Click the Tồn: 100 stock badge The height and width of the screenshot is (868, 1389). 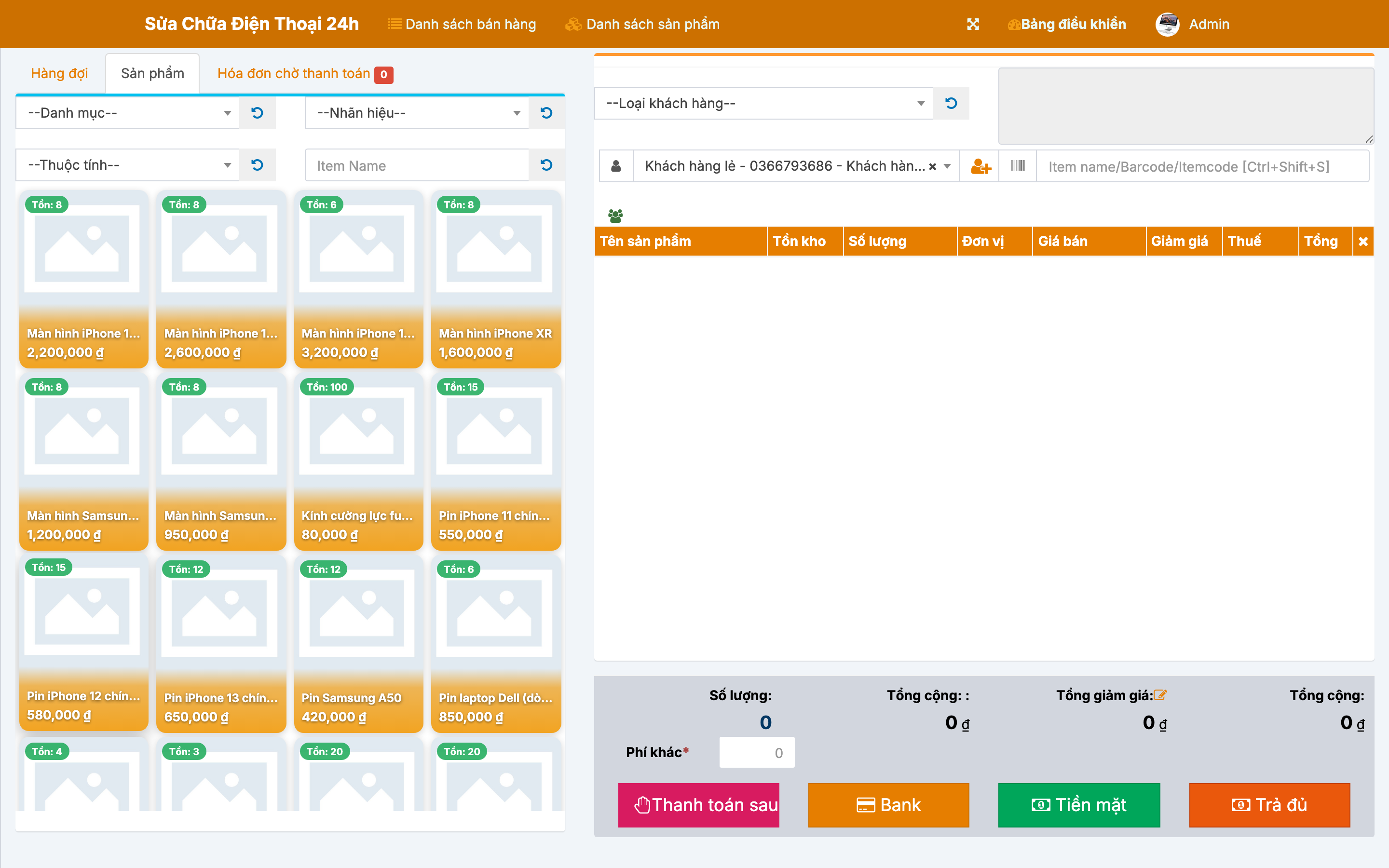[x=327, y=387]
